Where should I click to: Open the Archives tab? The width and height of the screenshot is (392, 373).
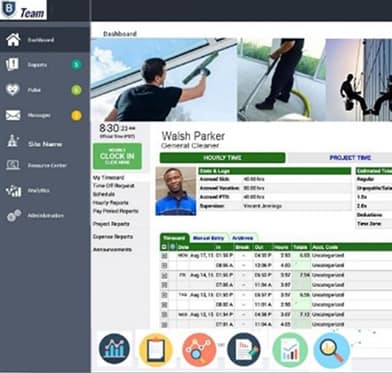click(x=243, y=238)
